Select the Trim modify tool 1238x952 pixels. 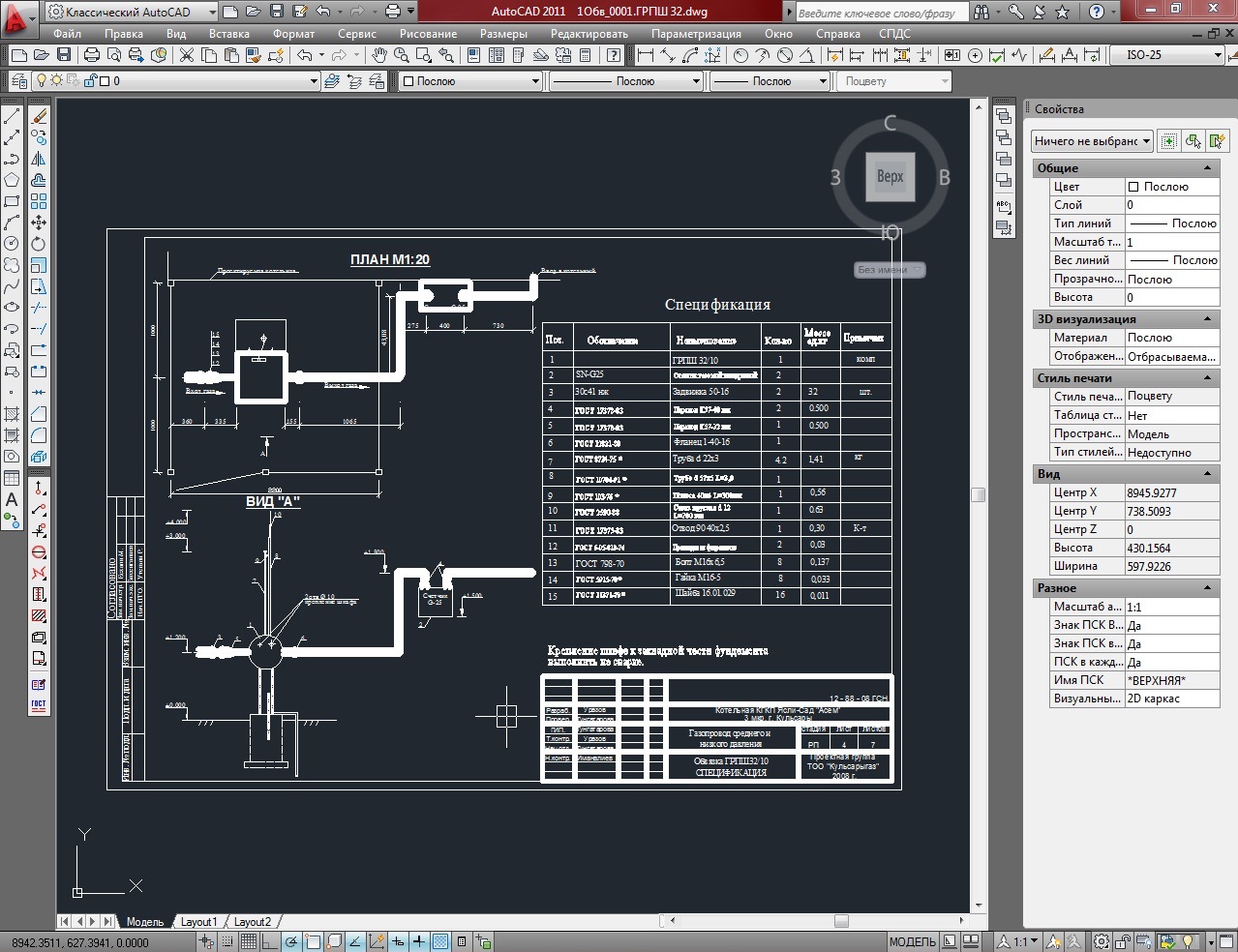[39, 308]
